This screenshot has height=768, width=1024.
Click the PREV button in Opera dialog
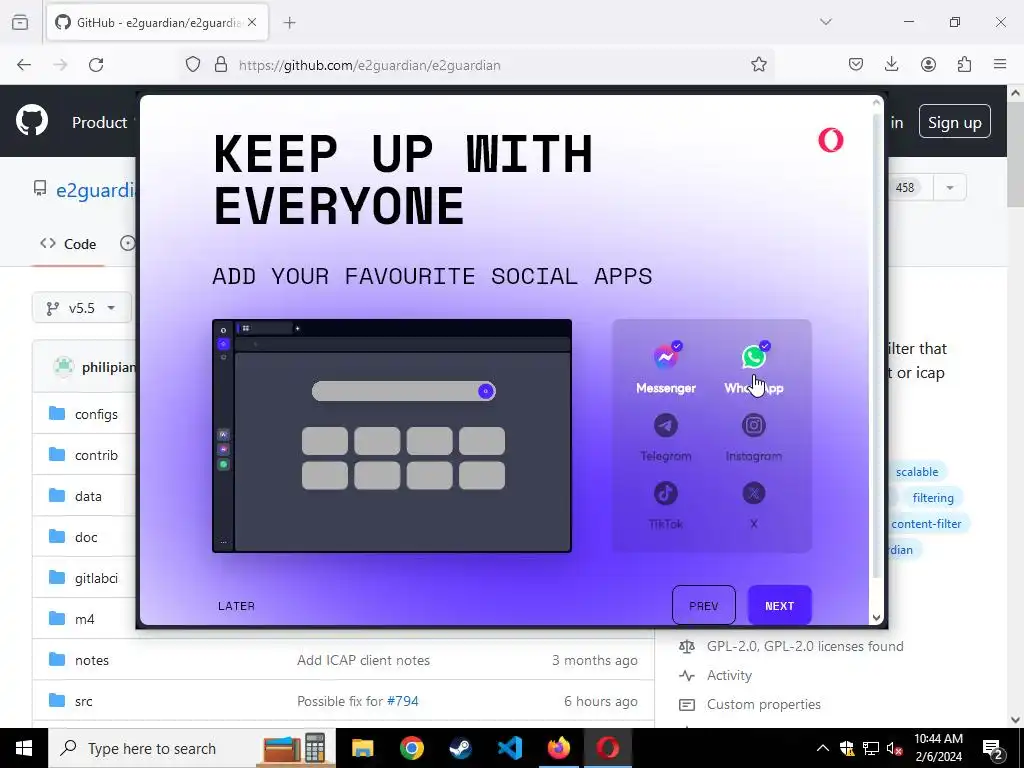[703, 605]
